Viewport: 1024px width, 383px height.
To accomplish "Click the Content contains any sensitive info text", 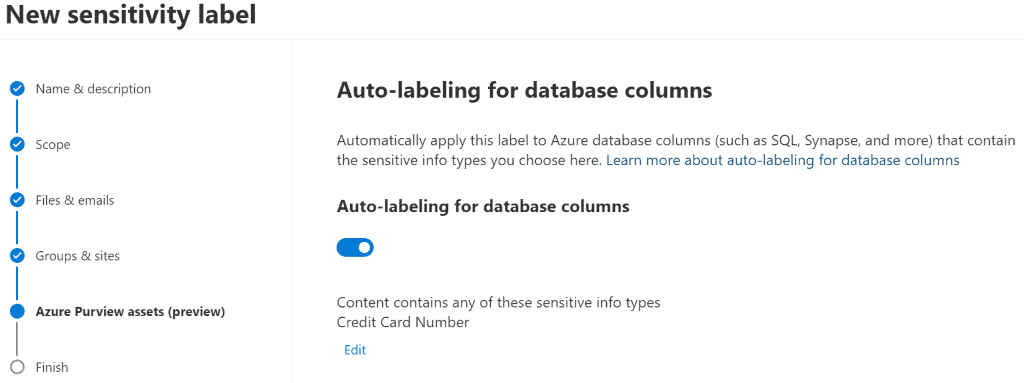I will [x=498, y=303].
